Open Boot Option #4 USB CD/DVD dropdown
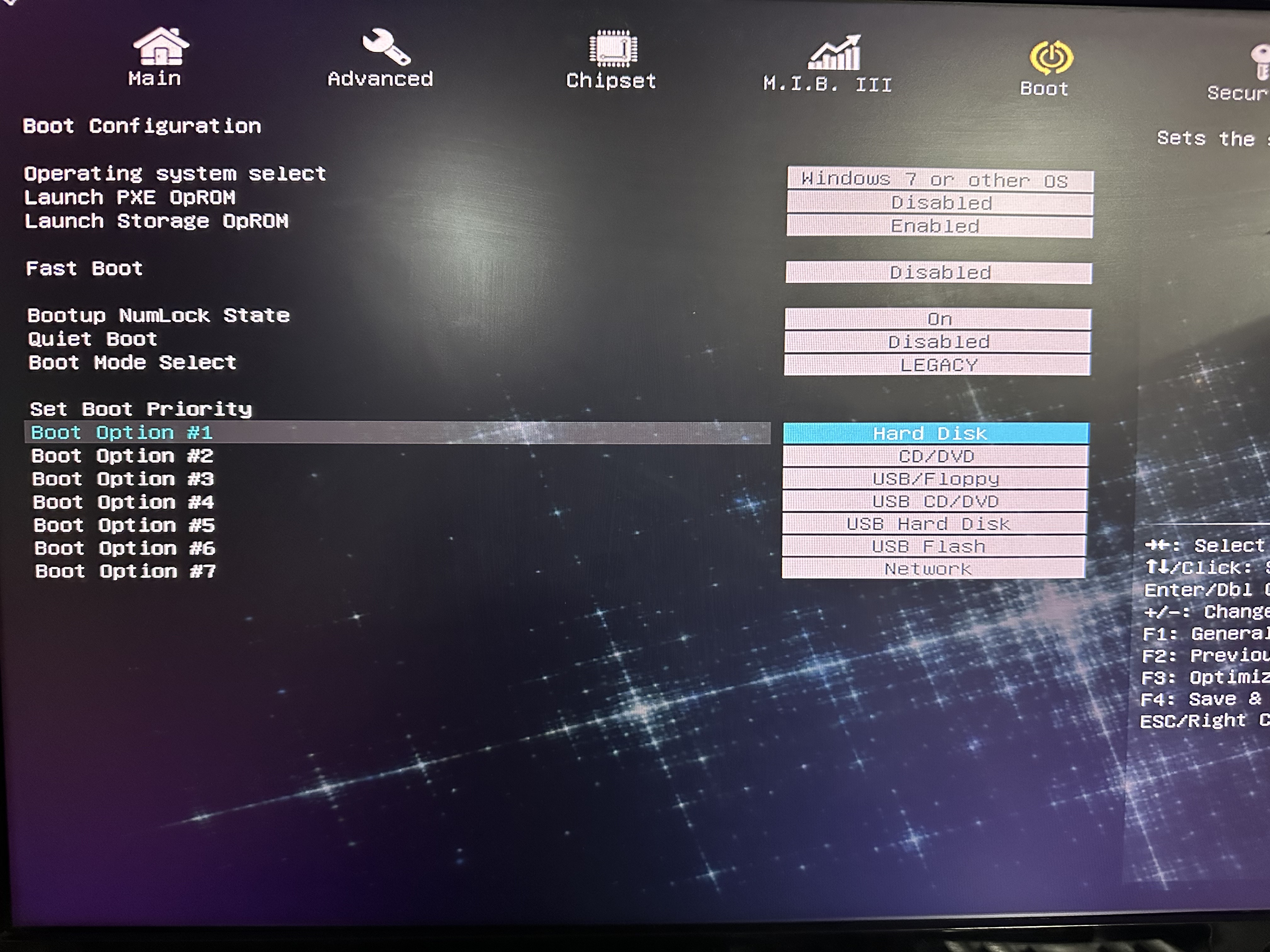The height and width of the screenshot is (952, 1270). tap(935, 501)
